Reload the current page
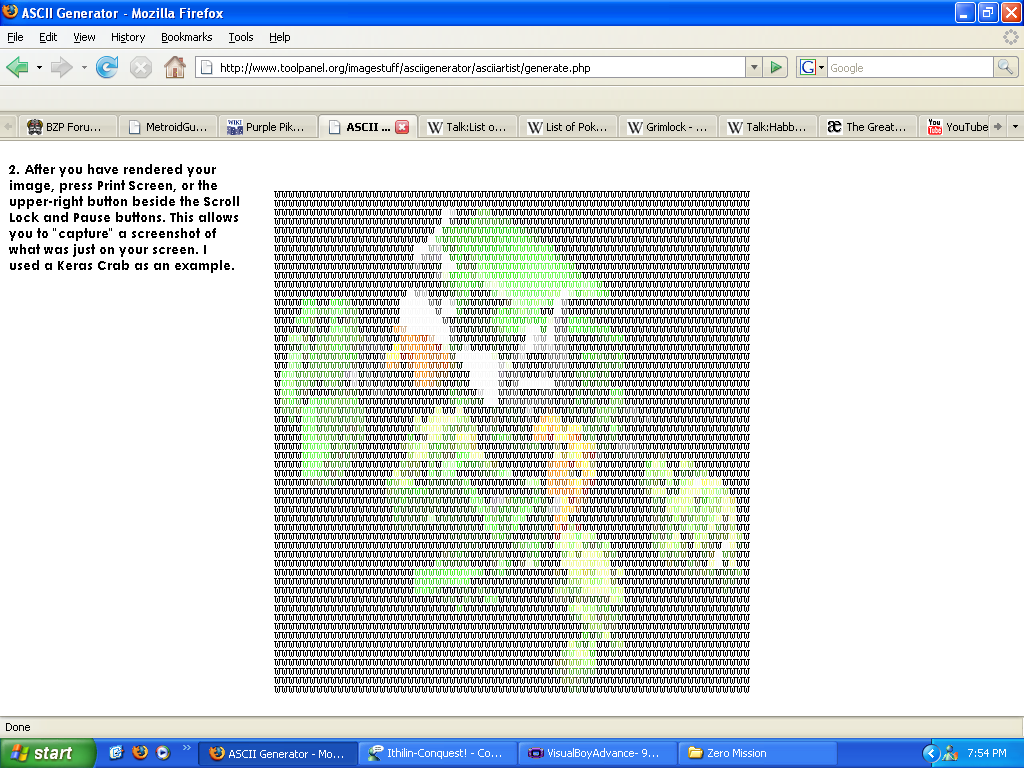1024x768 pixels. (x=107, y=67)
